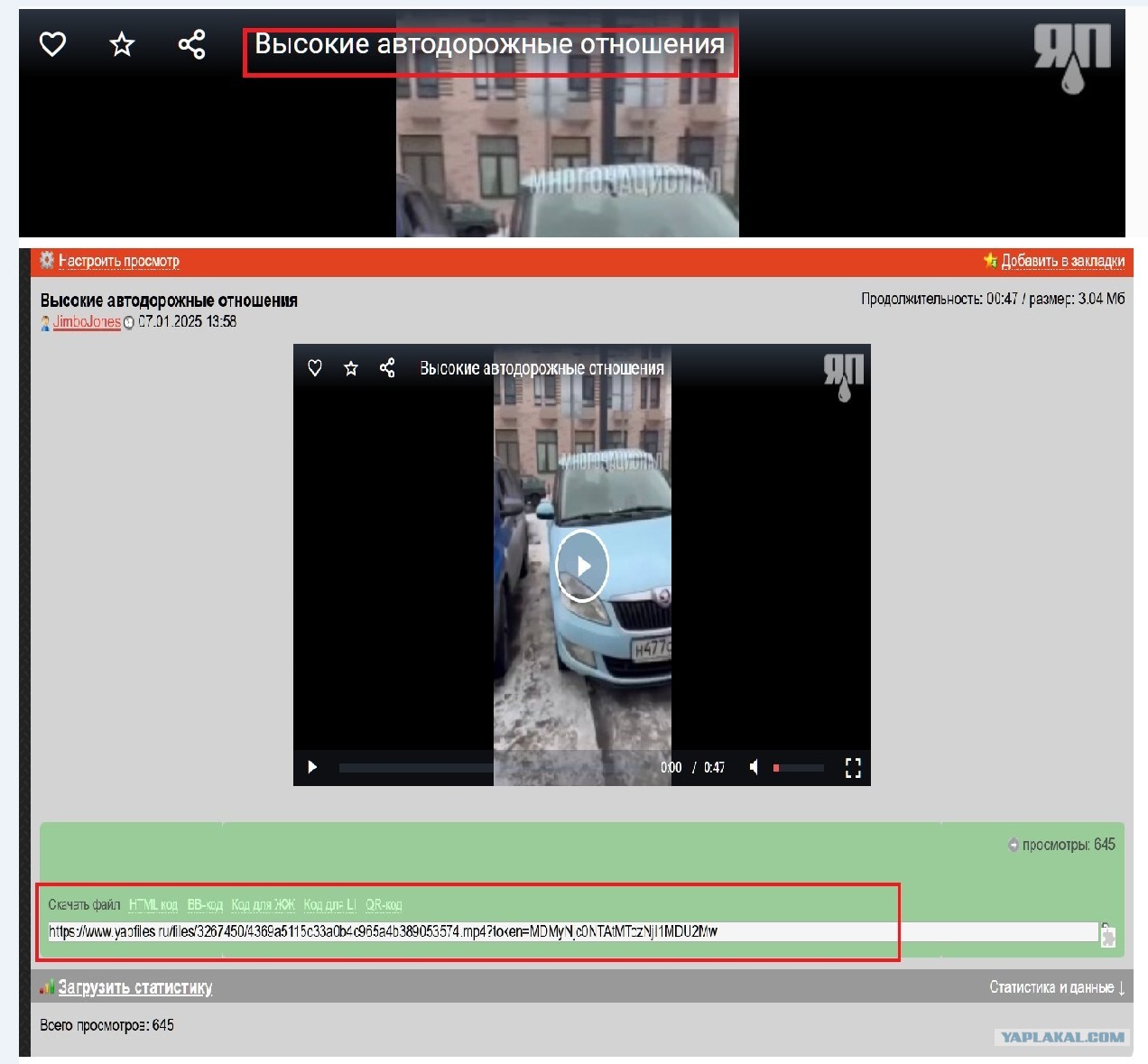Seek on the video progress bar
This screenshot has width=1148, height=1064.
[496, 768]
